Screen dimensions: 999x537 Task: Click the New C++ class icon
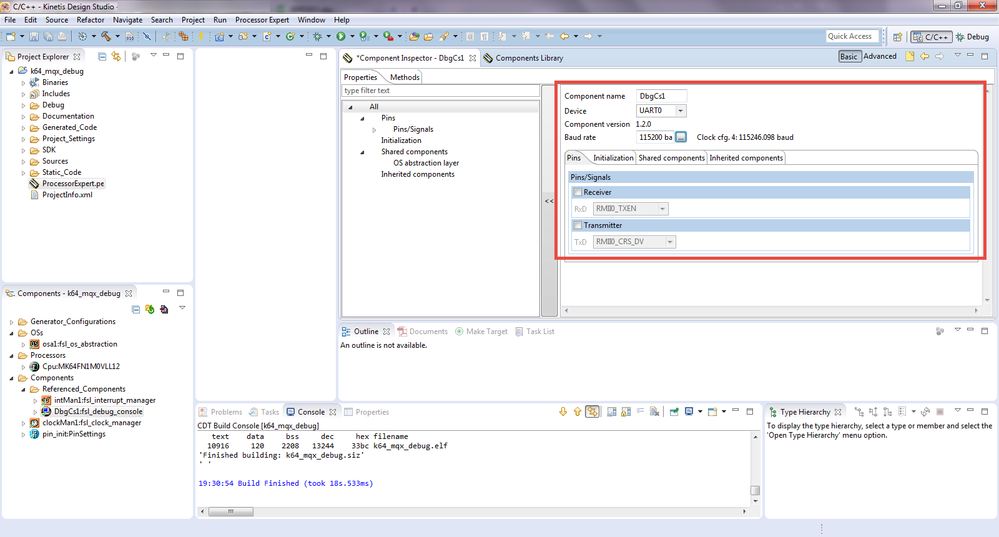(x=290, y=36)
